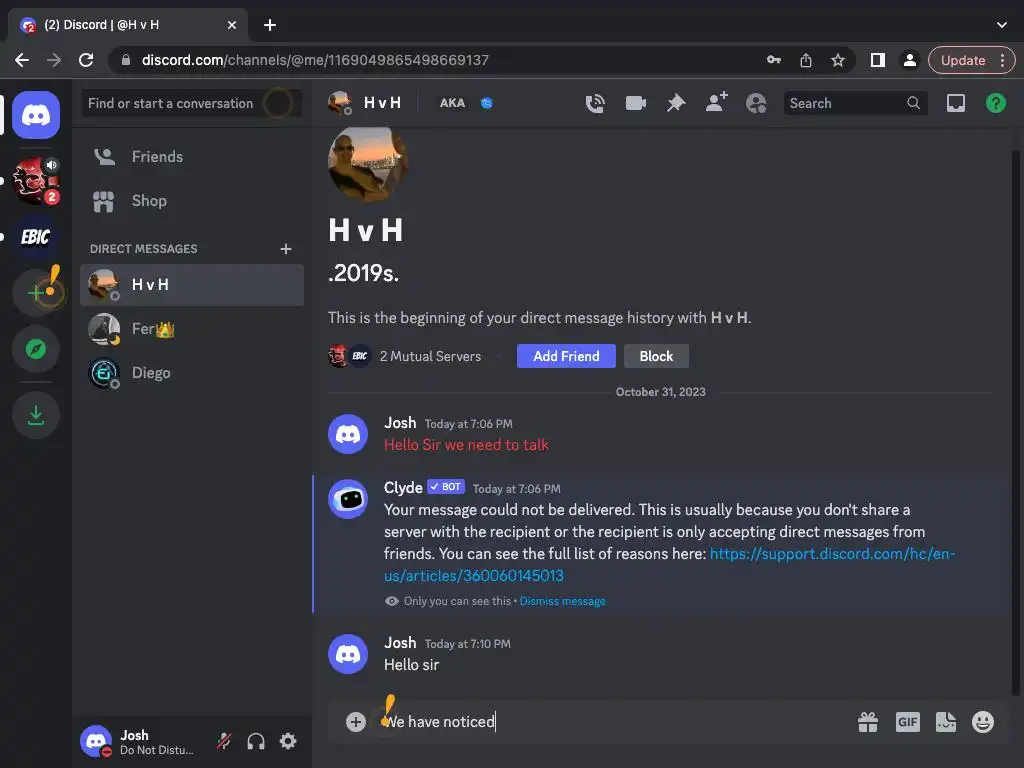The image size is (1024, 768).
Task: Click the red Hello Sir we need to talk message
Action: point(466,445)
